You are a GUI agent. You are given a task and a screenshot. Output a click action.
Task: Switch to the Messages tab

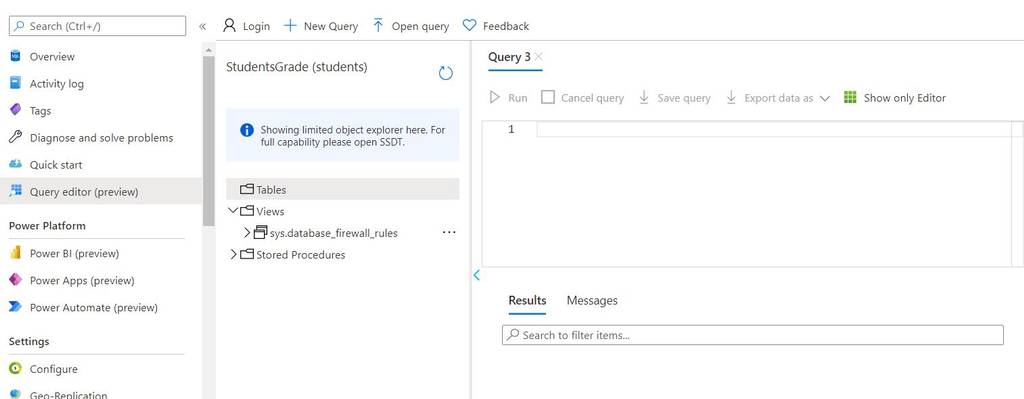[x=592, y=300]
